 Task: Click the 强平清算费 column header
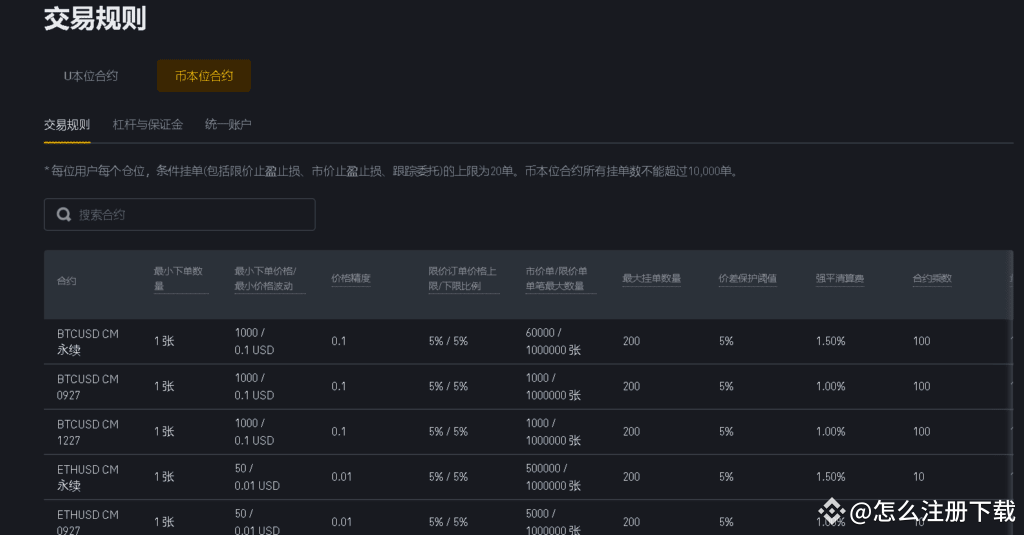point(840,279)
